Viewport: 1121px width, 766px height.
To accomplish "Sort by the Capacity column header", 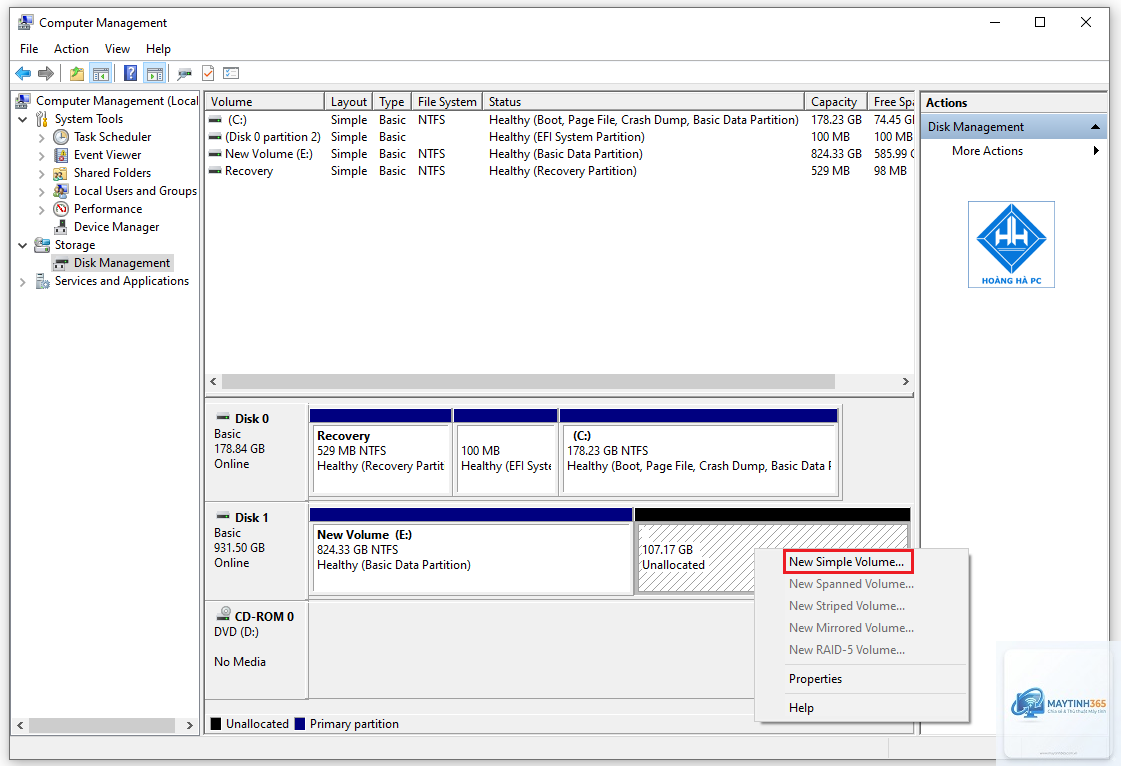I will 836,102.
